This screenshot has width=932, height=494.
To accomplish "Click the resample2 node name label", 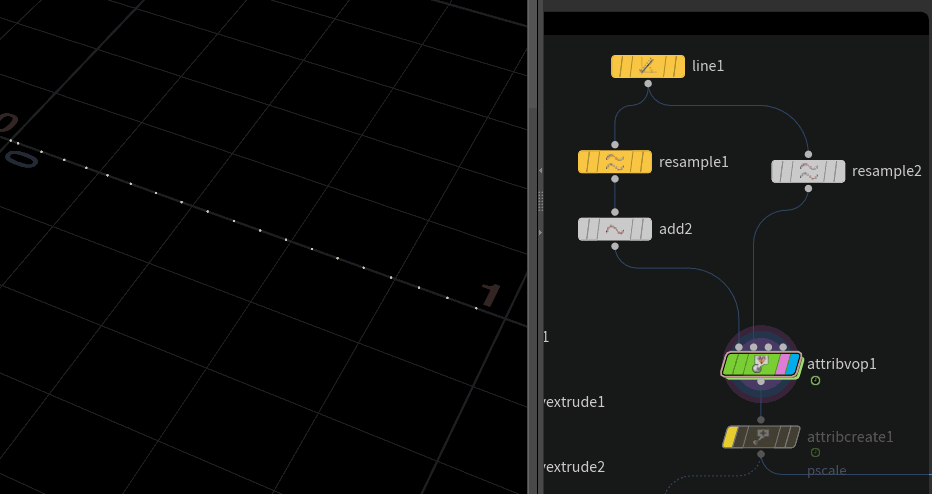I will pos(886,171).
